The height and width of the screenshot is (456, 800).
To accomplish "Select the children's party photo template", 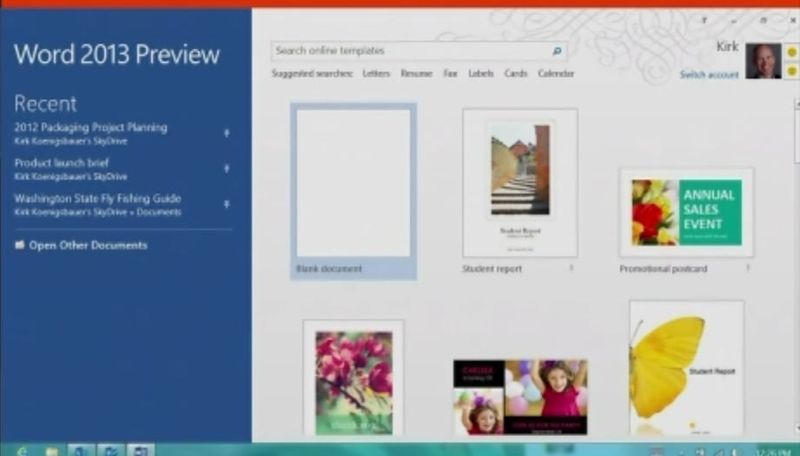I will [520, 397].
